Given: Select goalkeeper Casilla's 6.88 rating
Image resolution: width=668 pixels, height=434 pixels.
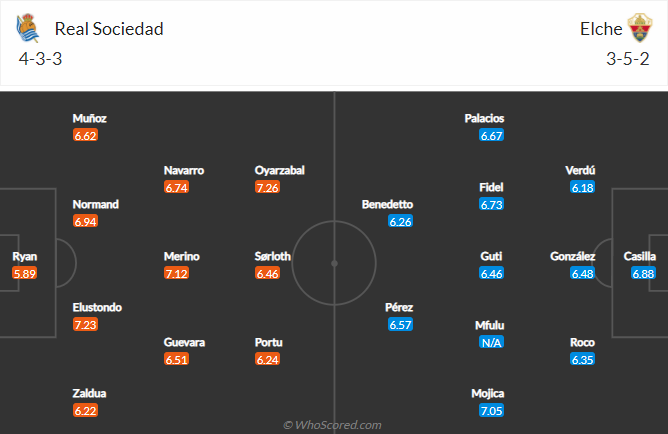Looking at the screenshot, I should [643, 273].
